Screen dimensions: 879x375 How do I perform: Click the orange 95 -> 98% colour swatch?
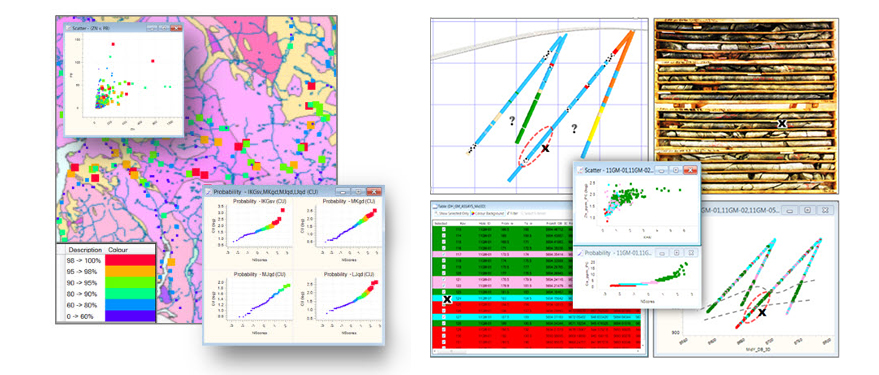pyautogui.click(x=130, y=271)
